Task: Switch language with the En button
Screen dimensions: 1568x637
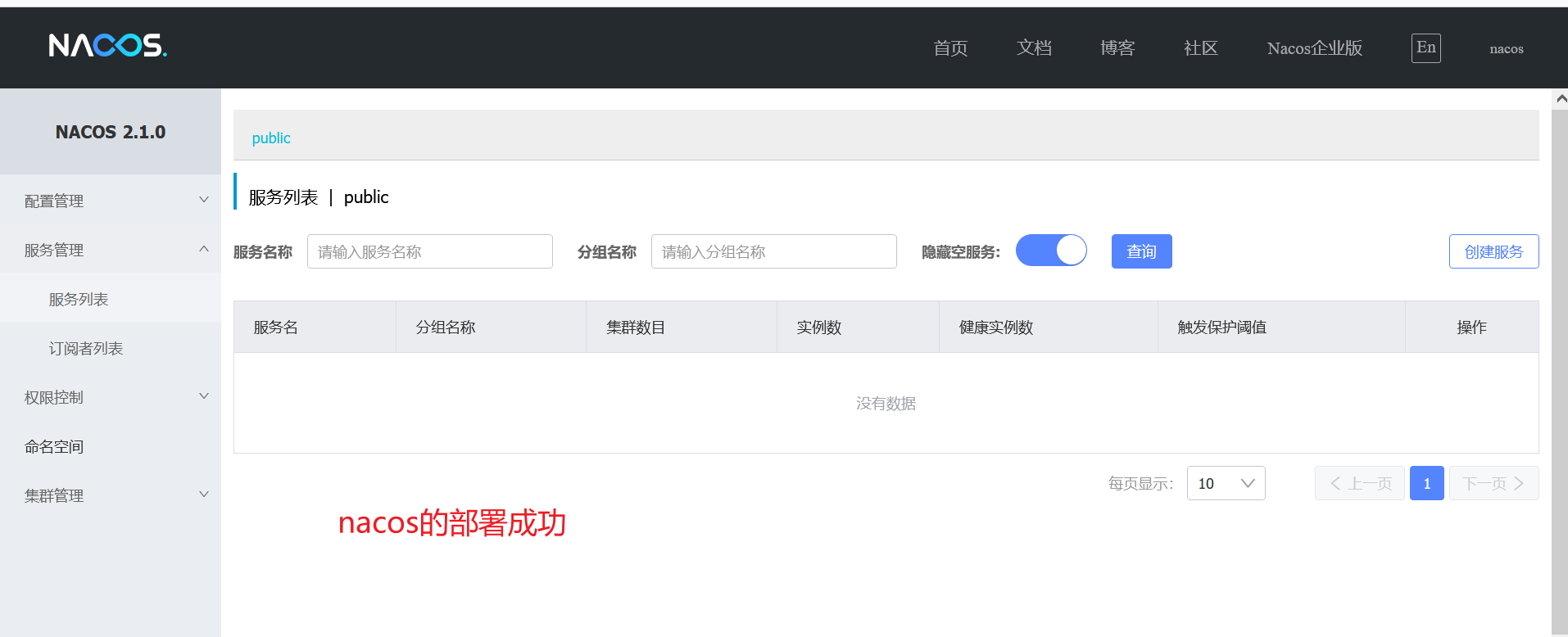Action: [x=1425, y=47]
